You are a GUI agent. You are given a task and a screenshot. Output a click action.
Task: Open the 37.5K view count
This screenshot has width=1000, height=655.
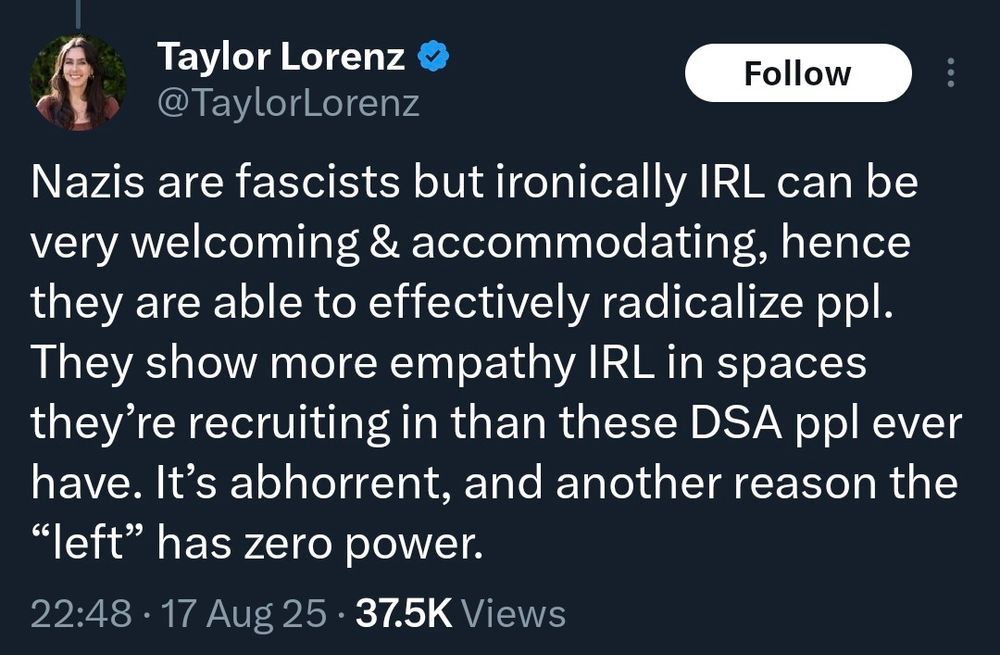(x=404, y=613)
